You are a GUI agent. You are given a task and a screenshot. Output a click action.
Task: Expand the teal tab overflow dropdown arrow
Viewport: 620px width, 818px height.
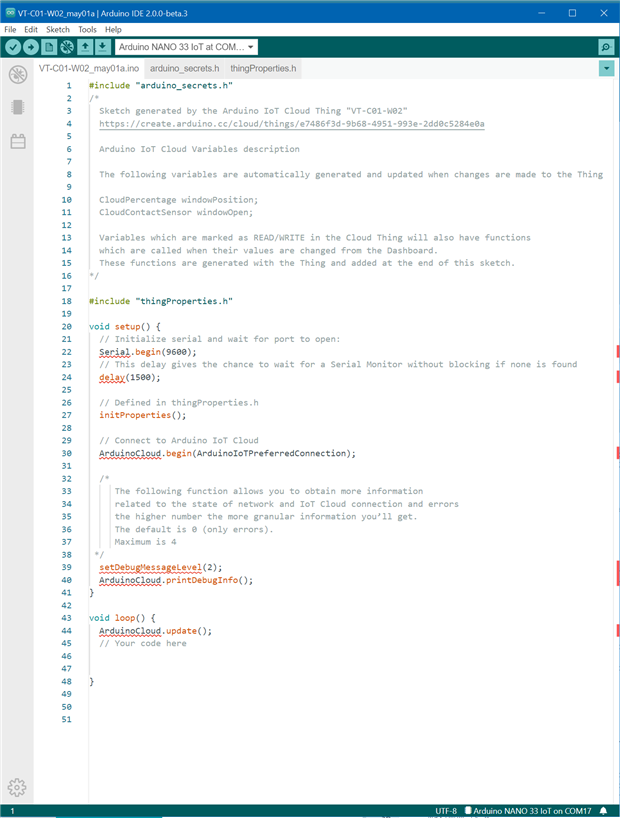pos(606,68)
